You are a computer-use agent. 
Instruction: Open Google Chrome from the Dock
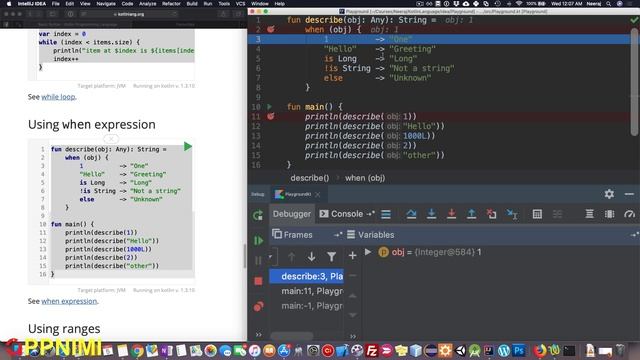[137, 351]
